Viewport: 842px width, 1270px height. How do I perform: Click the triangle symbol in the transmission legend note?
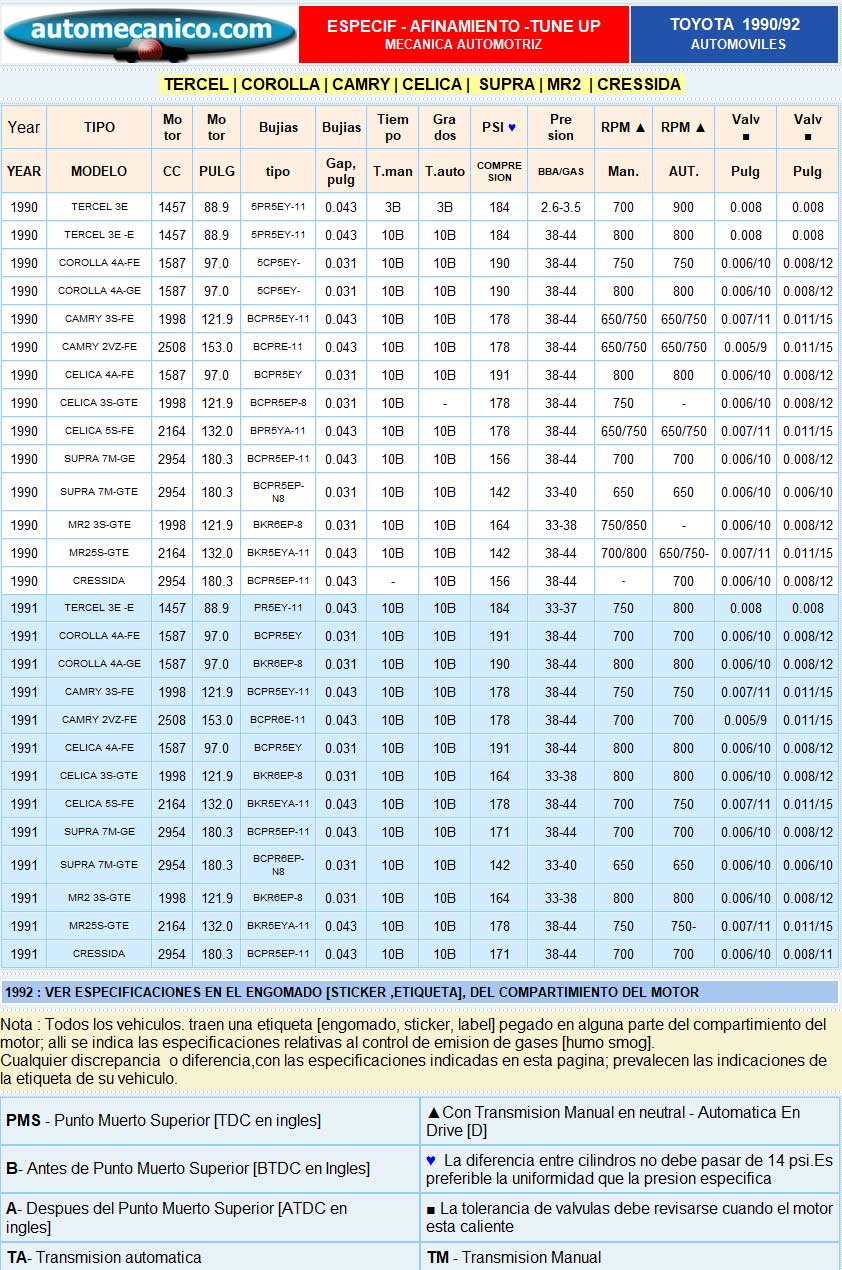coord(433,1112)
